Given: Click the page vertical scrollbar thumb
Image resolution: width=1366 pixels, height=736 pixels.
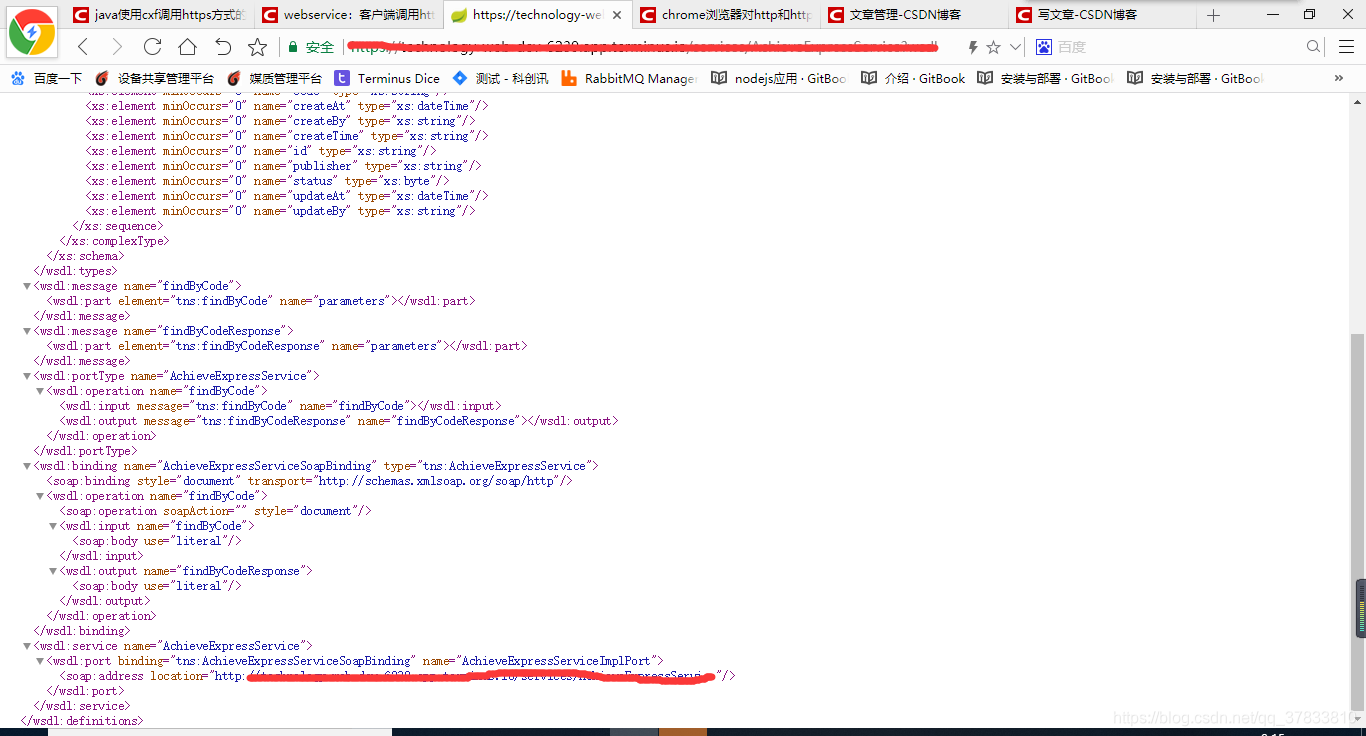Looking at the screenshot, I should 1357,520.
